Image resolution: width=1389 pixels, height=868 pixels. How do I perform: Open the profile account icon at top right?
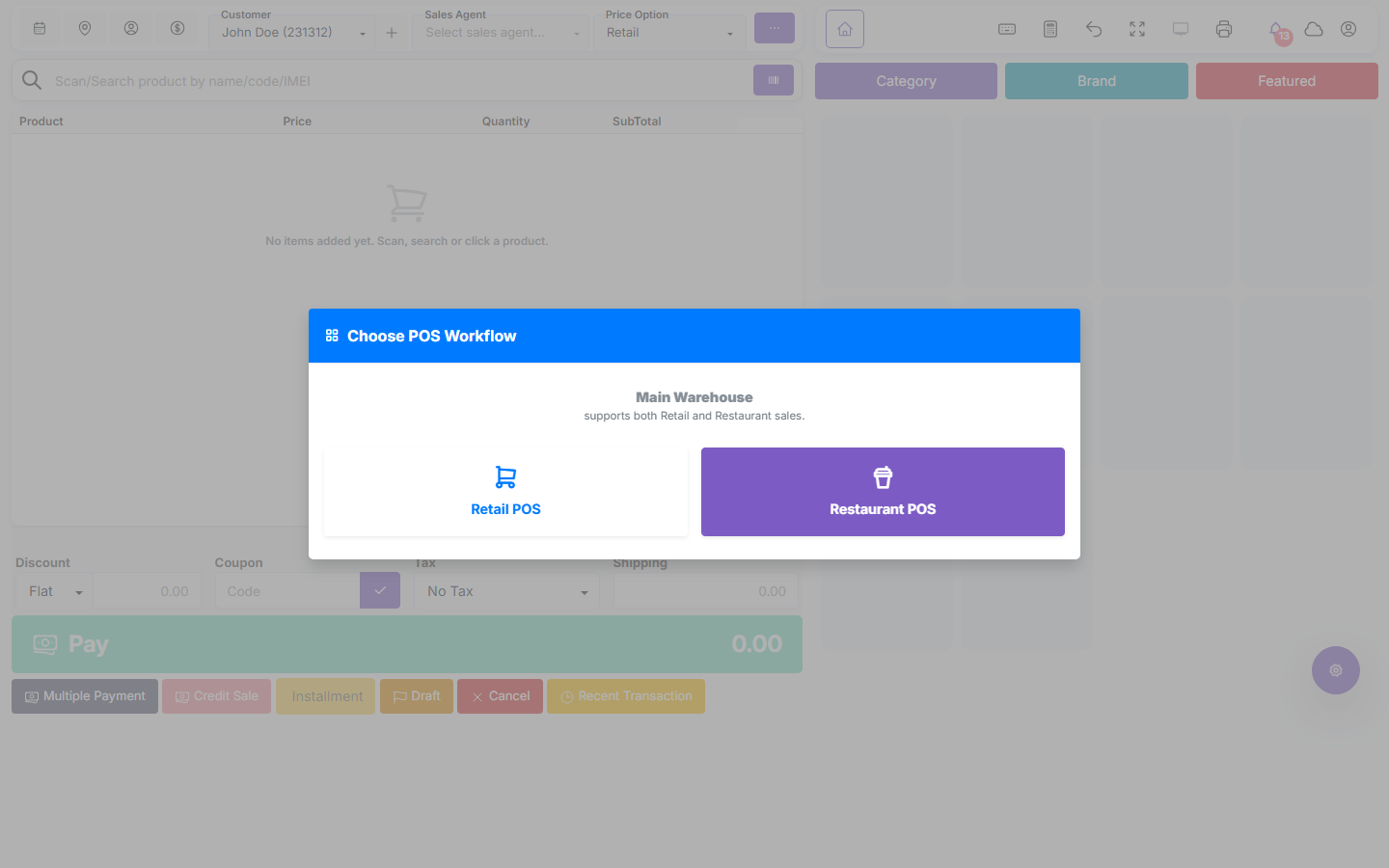click(1348, 29)
